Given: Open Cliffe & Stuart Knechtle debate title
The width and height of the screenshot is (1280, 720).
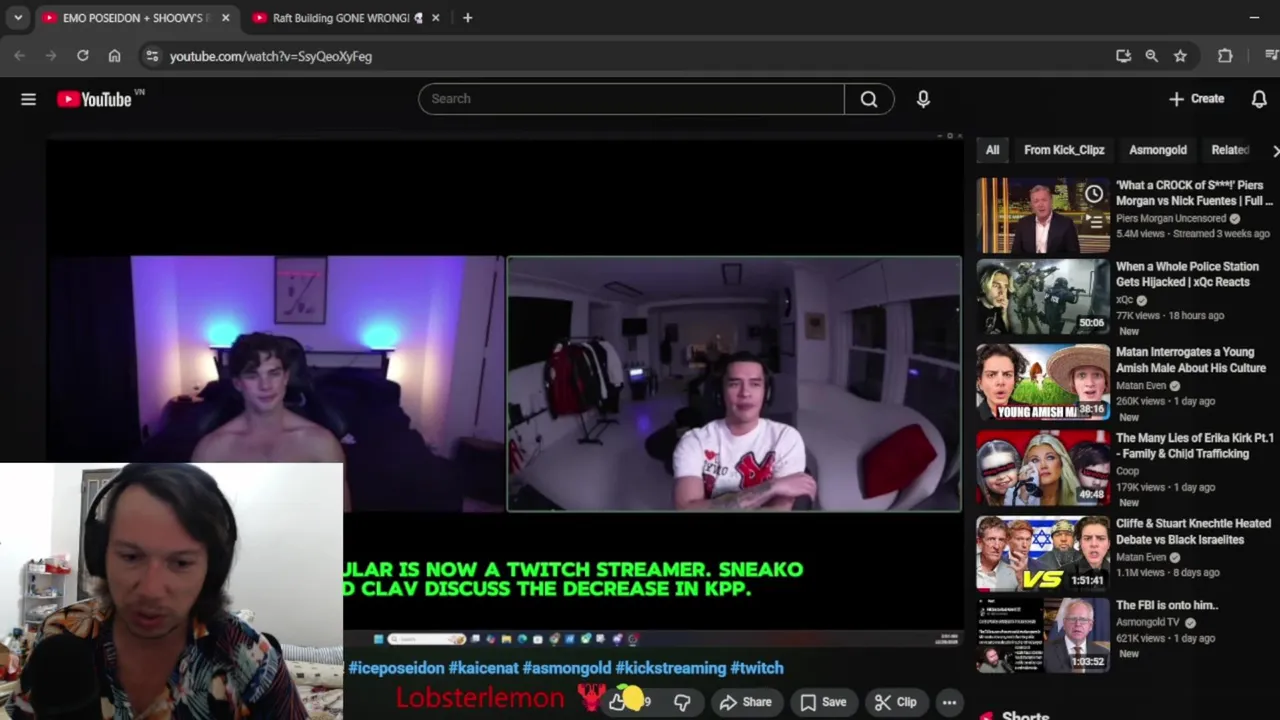Looking at the screenshot, I should tap(1193, 531).
